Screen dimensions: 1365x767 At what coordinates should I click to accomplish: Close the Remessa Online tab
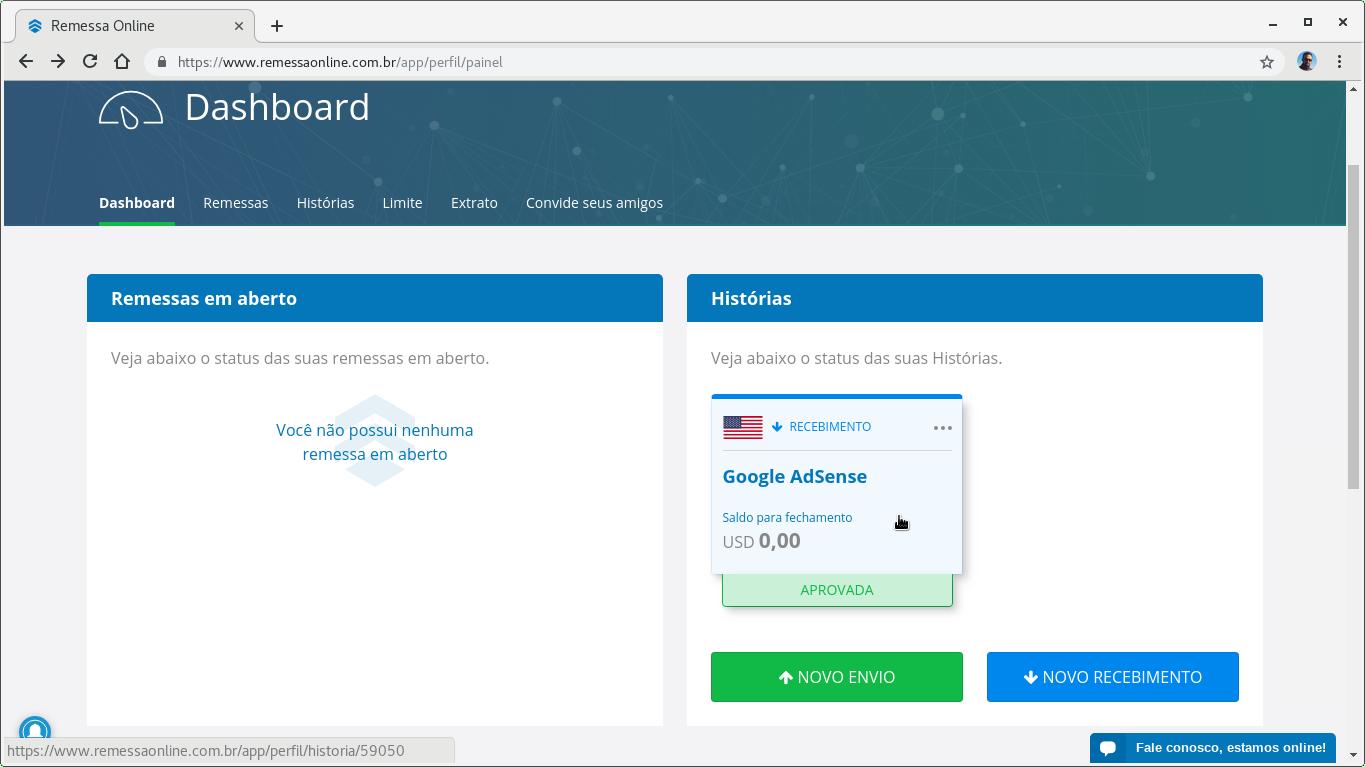click(239, 26)
